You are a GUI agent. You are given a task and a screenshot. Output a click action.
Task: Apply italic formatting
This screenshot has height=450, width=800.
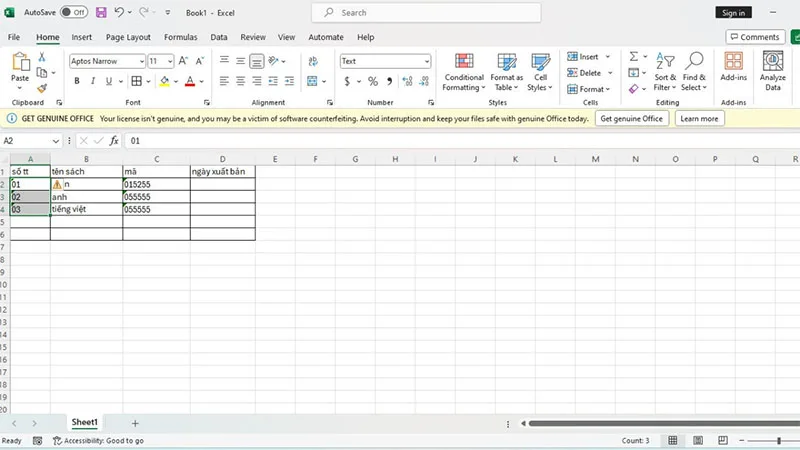click(92, 81)
